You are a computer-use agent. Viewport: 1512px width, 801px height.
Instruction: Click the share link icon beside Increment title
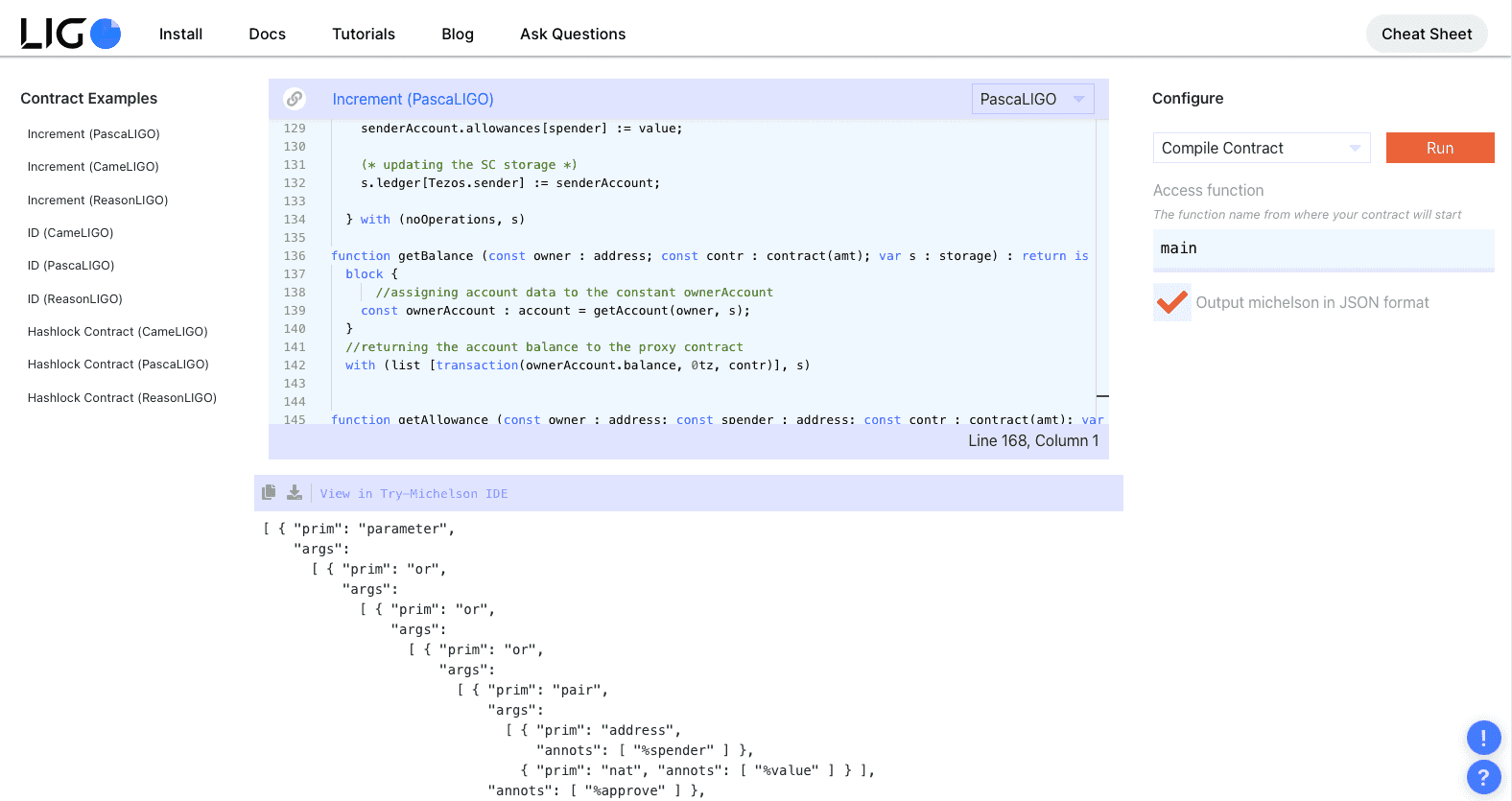click(295, 99)
